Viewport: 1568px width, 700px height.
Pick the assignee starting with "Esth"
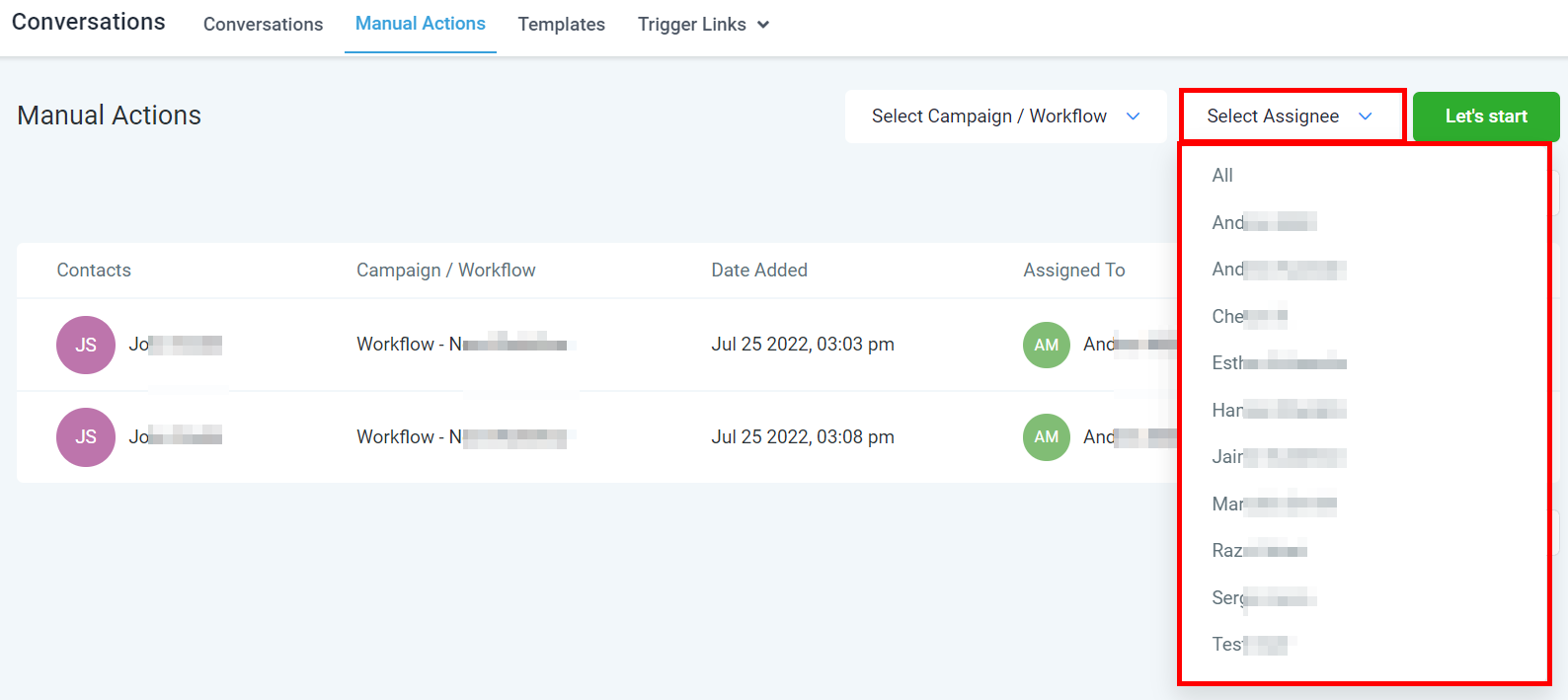click(1278, 363)
